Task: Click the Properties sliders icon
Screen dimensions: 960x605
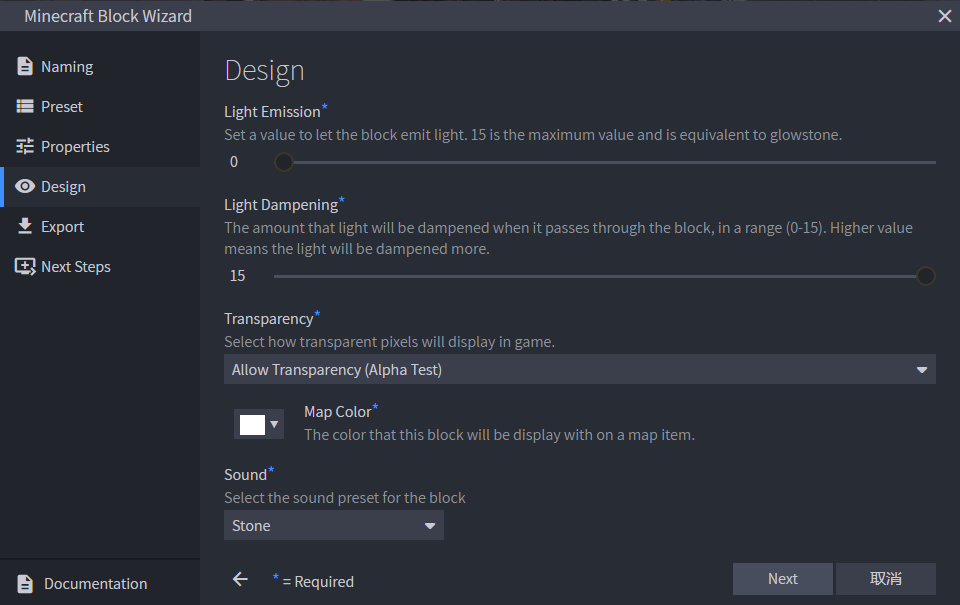Action: click(24, 146)
